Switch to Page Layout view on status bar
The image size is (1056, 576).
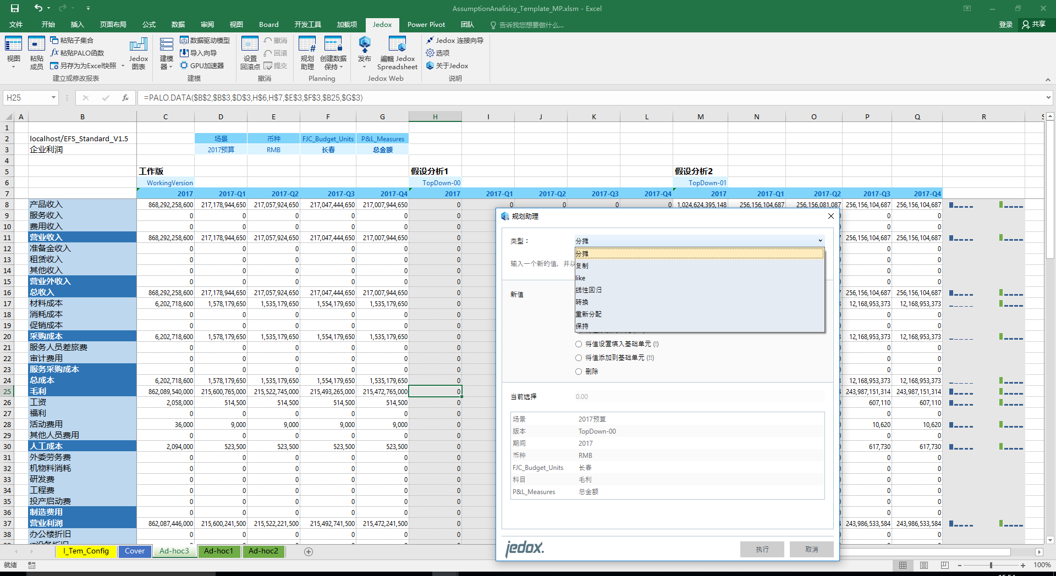(924, 565)
